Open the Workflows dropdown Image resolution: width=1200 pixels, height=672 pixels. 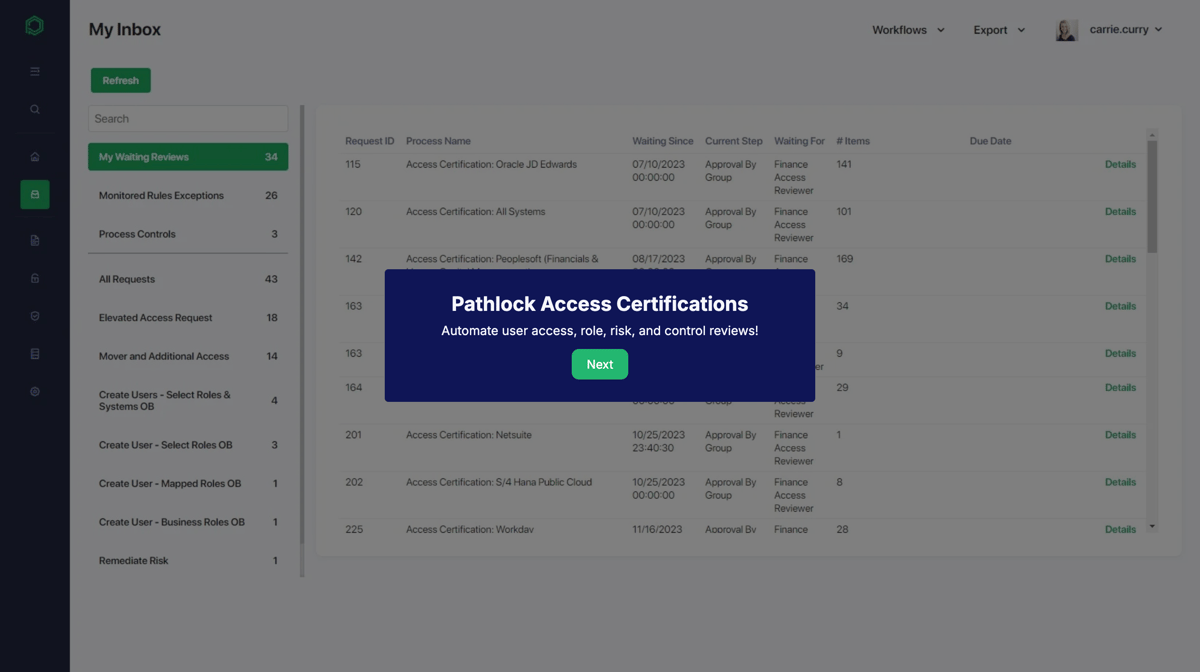tap(908, 30)
